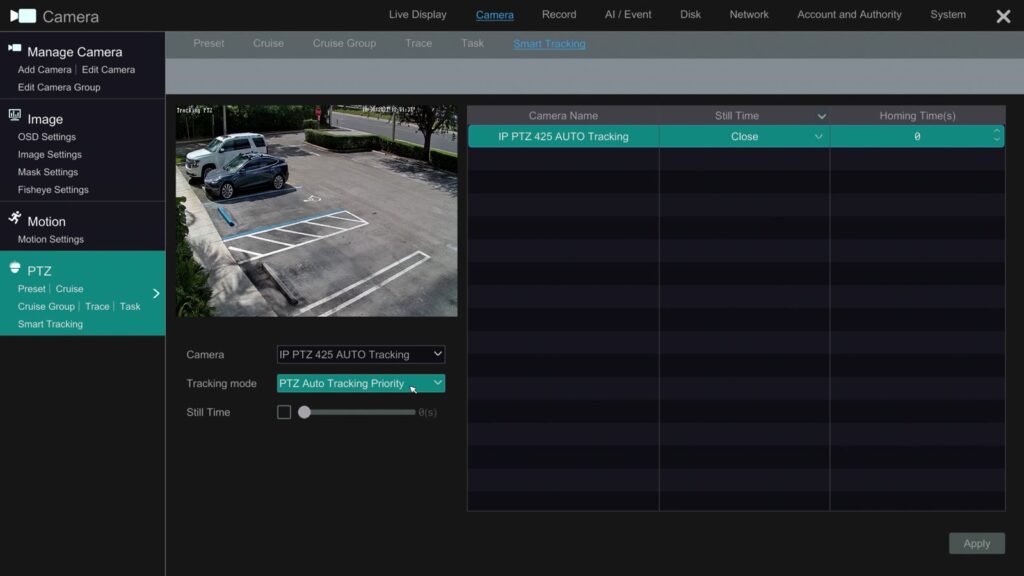Open Smart Tracking link in sidebar

(x=50, y=324)
